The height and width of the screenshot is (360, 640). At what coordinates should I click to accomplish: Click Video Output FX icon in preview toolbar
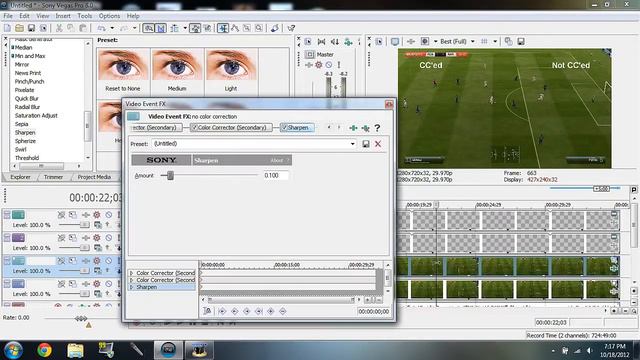click(x=411, y=41)
